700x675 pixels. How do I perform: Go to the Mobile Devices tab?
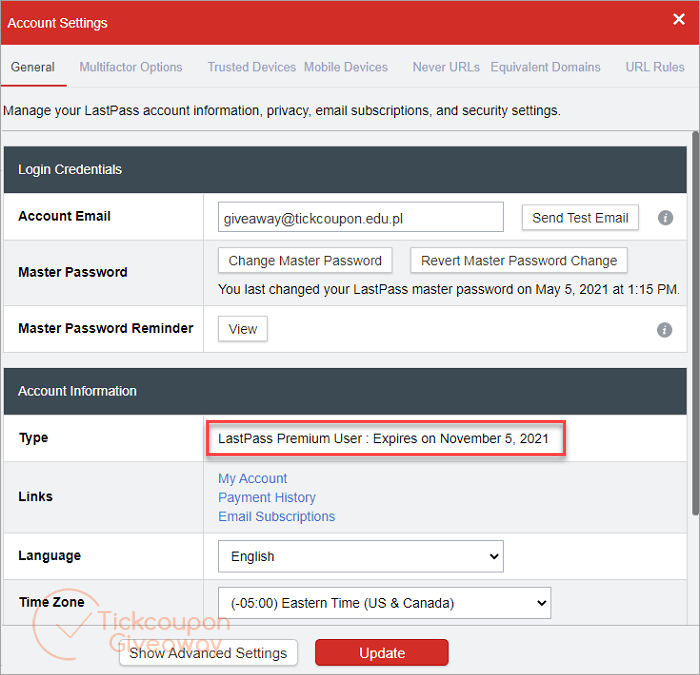[346, 67]
